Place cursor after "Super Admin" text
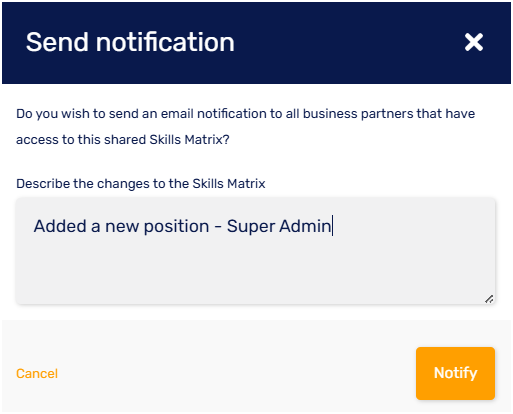 pos(332,226)
